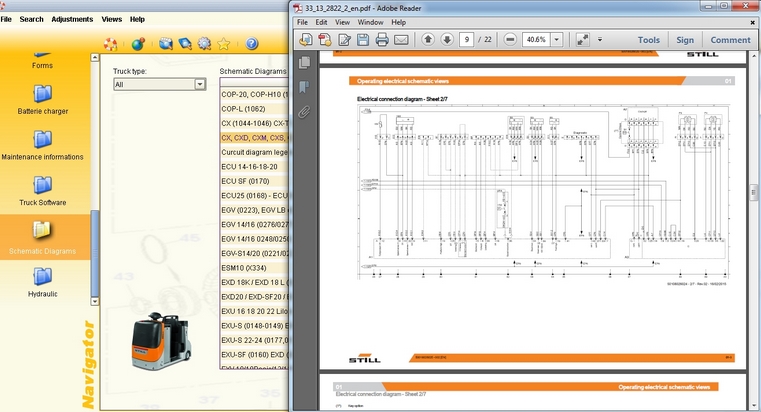This screenshot has height=412, width=761.
Task: Open the Hydraulic folder in sidebar
Action: coord(43,282)
